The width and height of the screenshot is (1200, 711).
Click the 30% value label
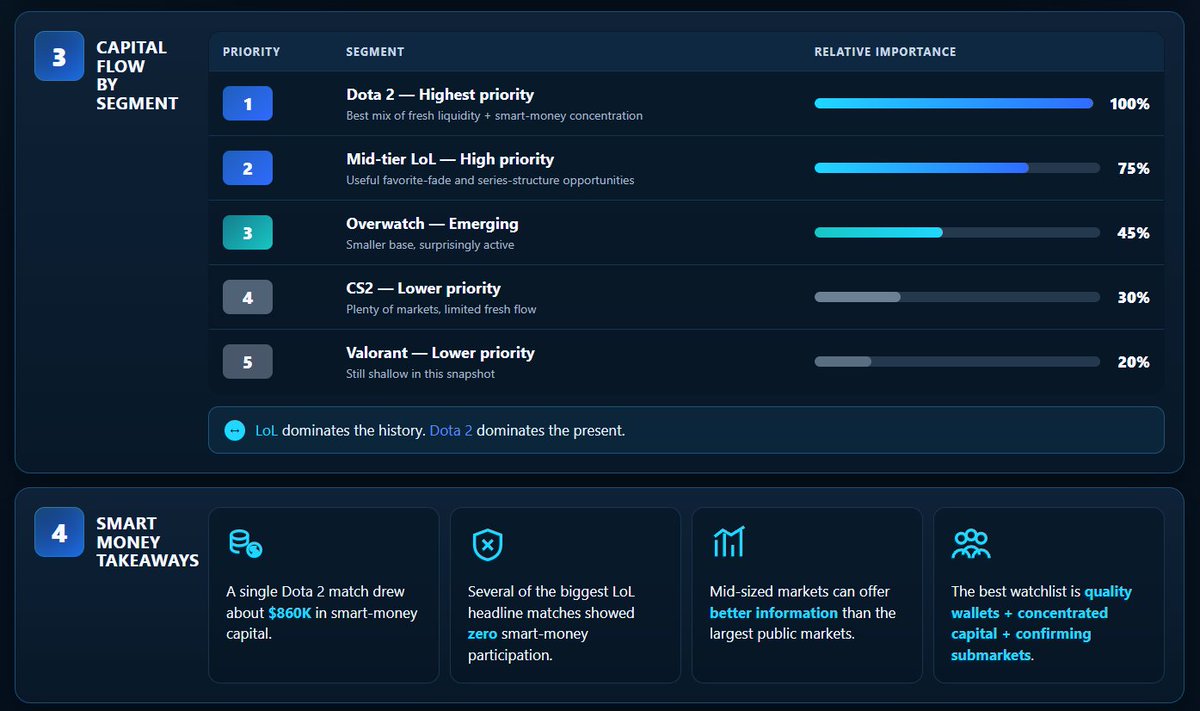(1133, 298)
